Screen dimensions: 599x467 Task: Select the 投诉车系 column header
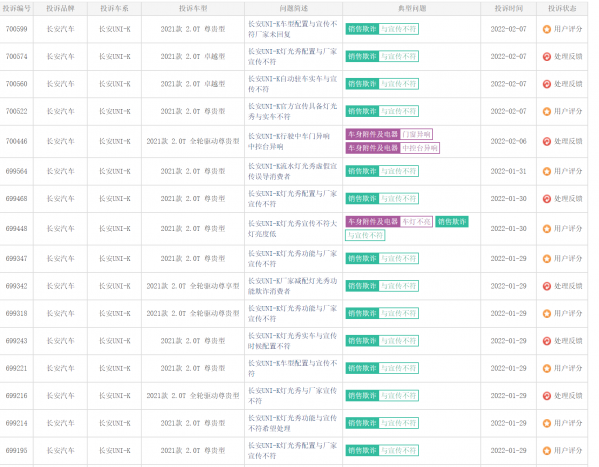tap(114, 8)
